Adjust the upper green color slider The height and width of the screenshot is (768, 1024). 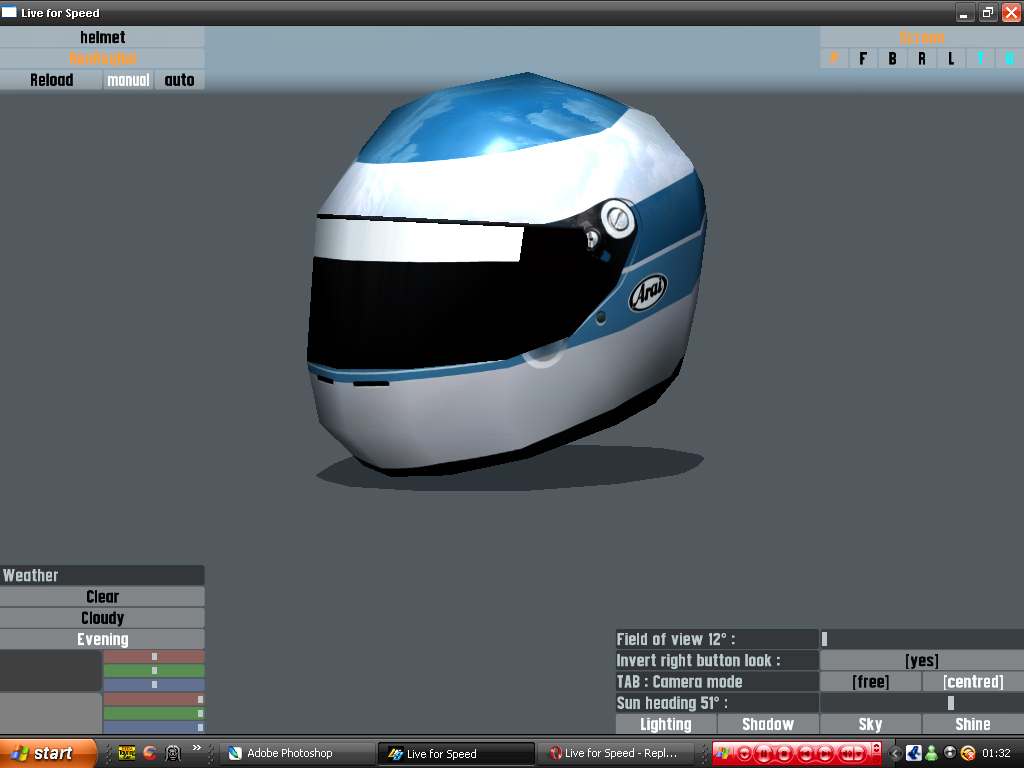coord(154,671)
